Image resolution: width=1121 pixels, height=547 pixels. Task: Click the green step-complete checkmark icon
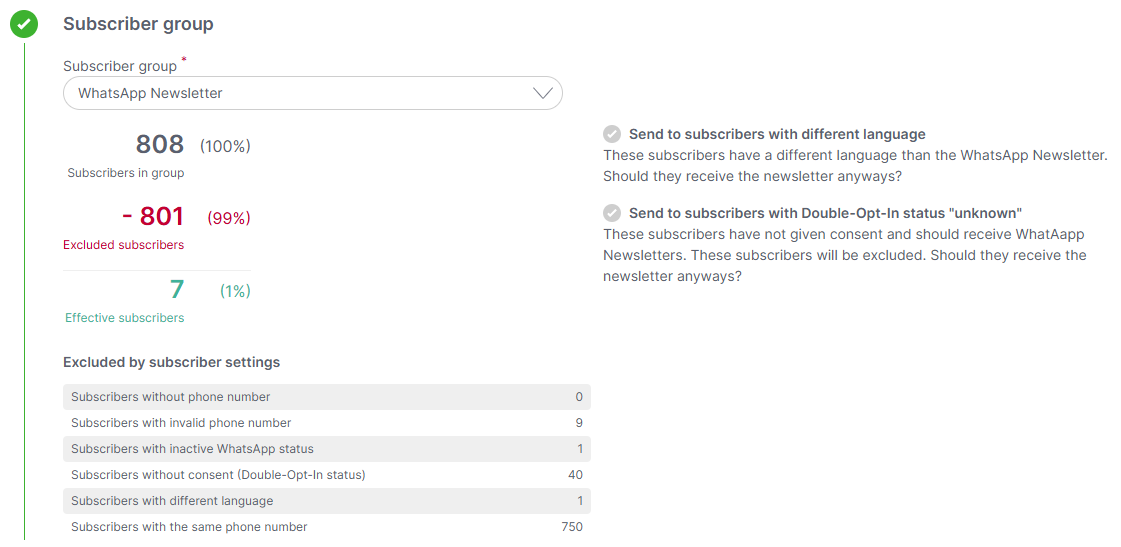coord(24,24)
